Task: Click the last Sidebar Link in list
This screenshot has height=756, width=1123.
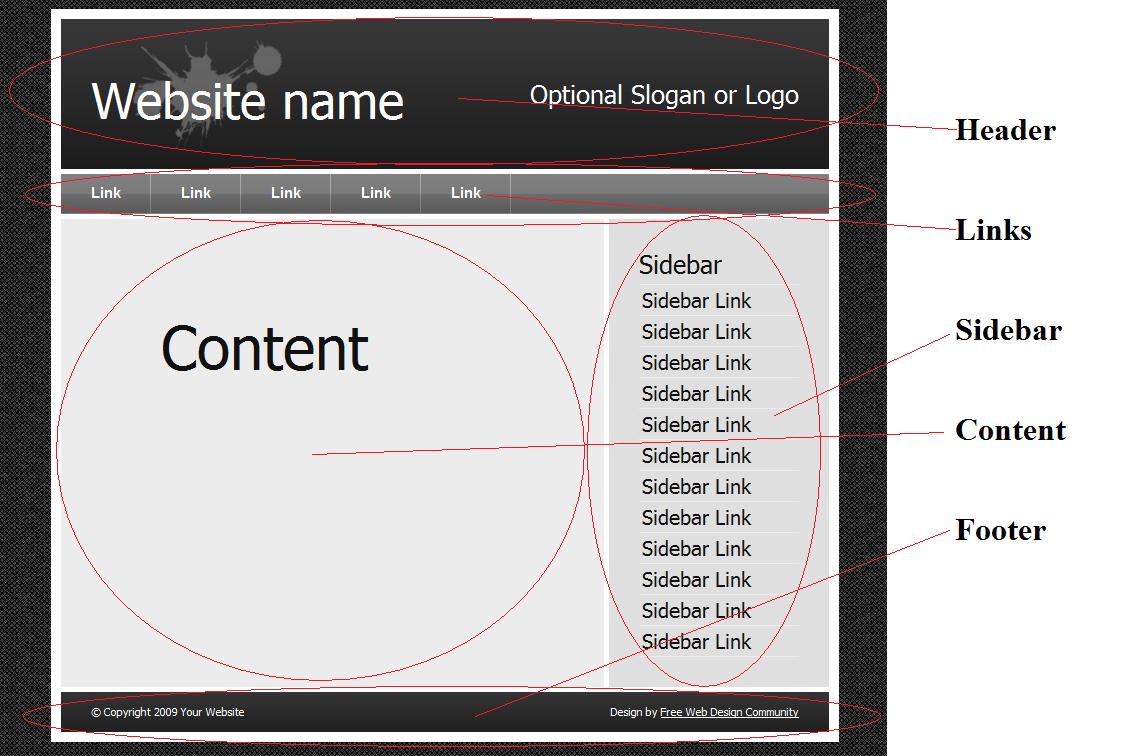Action: tap(696, 642)
